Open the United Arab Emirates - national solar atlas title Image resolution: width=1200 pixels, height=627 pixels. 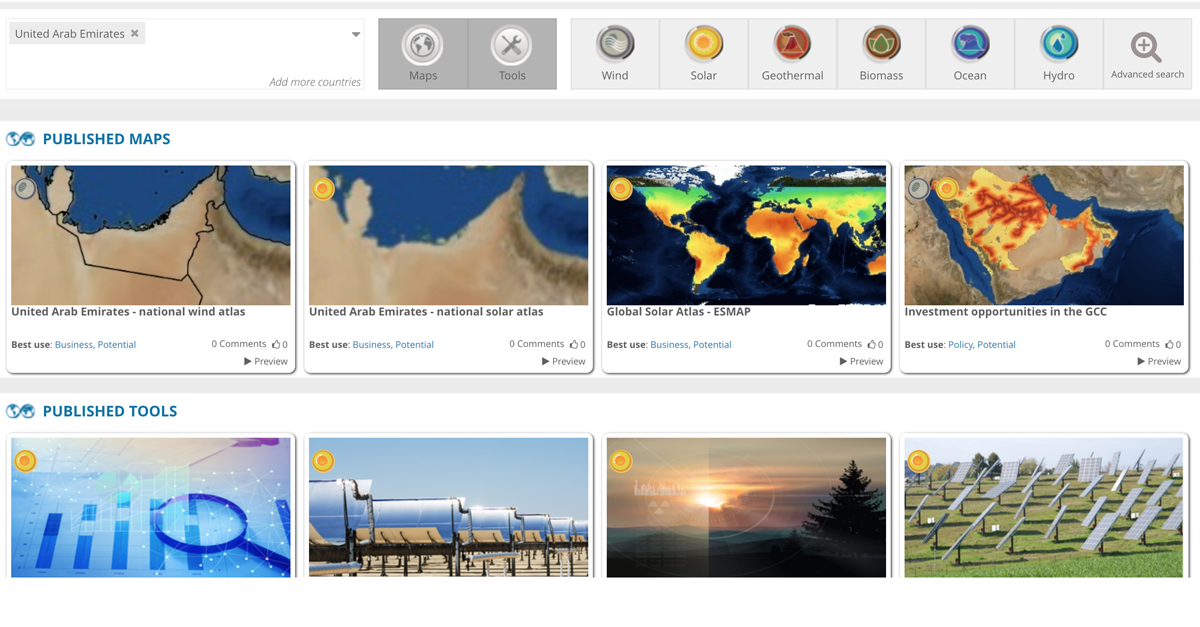pos(426,312)
